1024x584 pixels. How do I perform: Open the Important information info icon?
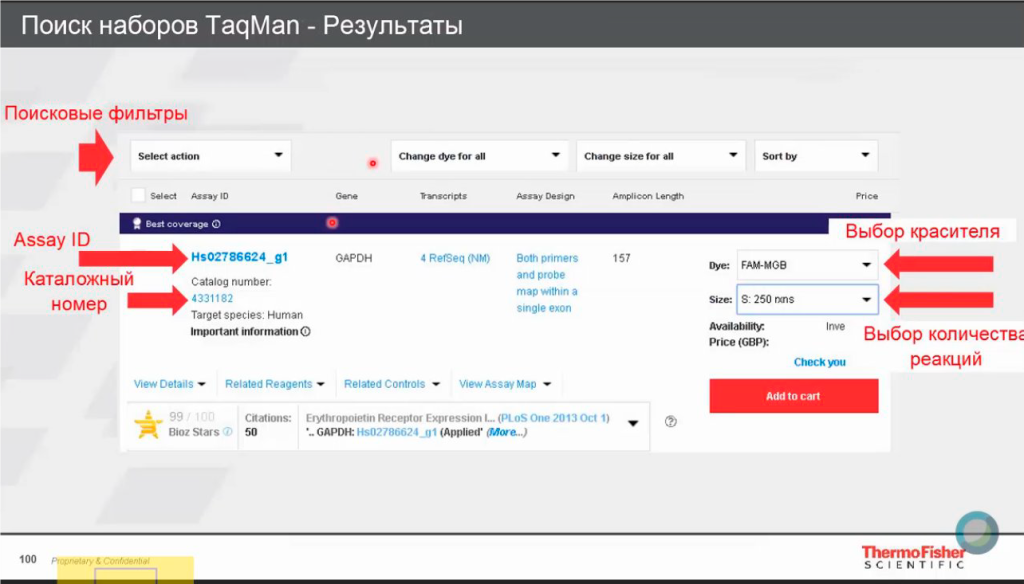(304, 330)
